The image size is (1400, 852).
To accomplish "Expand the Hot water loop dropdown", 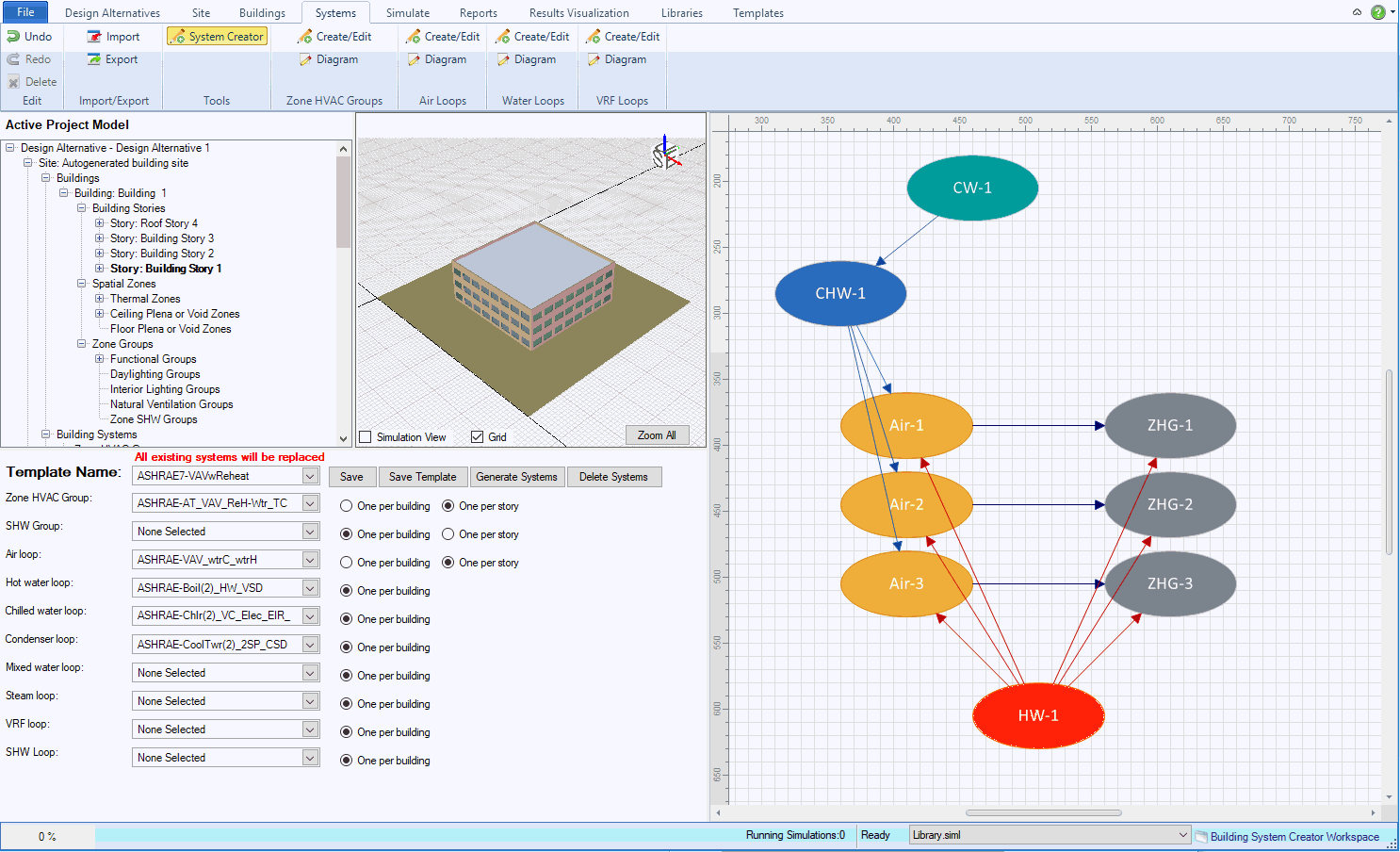I will point(310,588).
